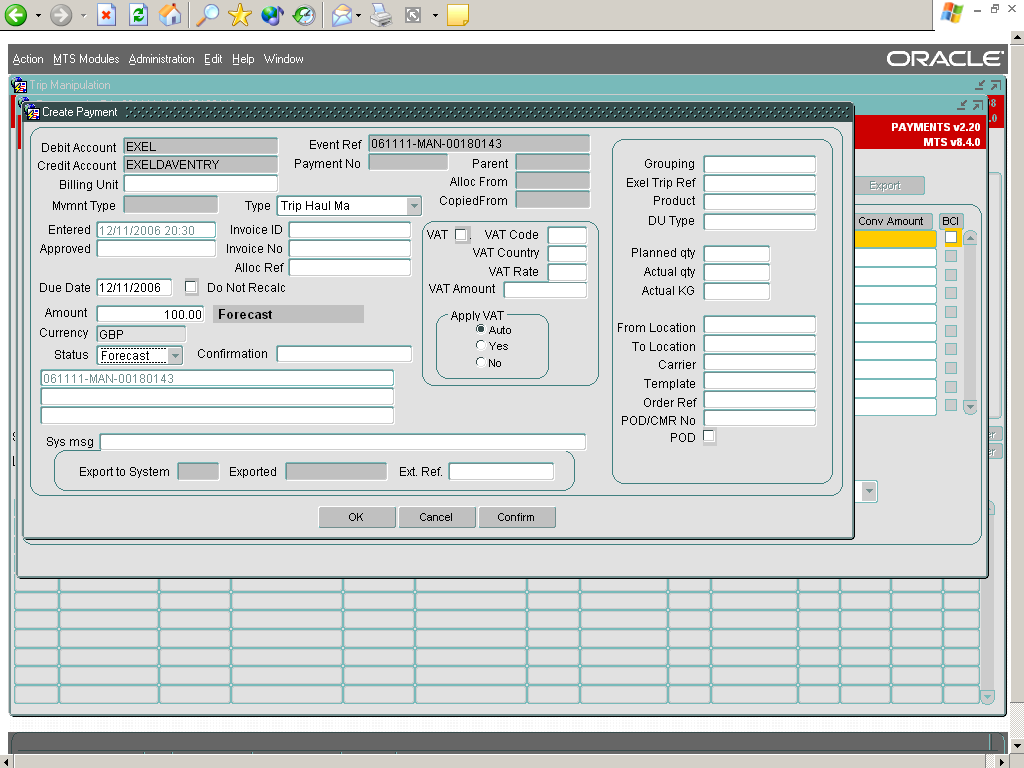1024x768 pixels.
Task: Open the Administration menu
Action: tap(161, 59)
